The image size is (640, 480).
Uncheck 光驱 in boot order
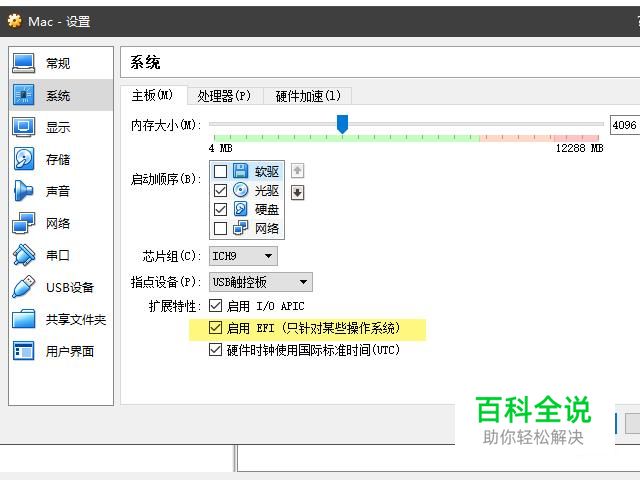(x=220, y=190)
